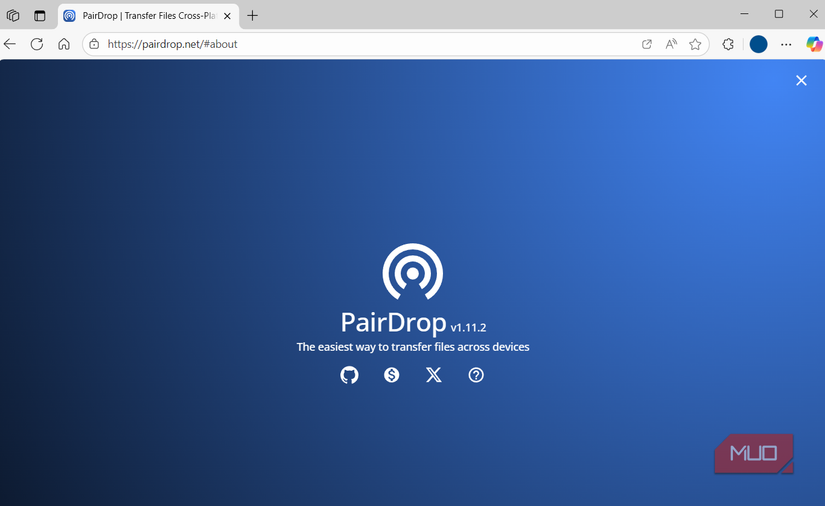Close the PairDrop browser tab
The height and width of the screenshot is (506, 825).
(227, 16)
